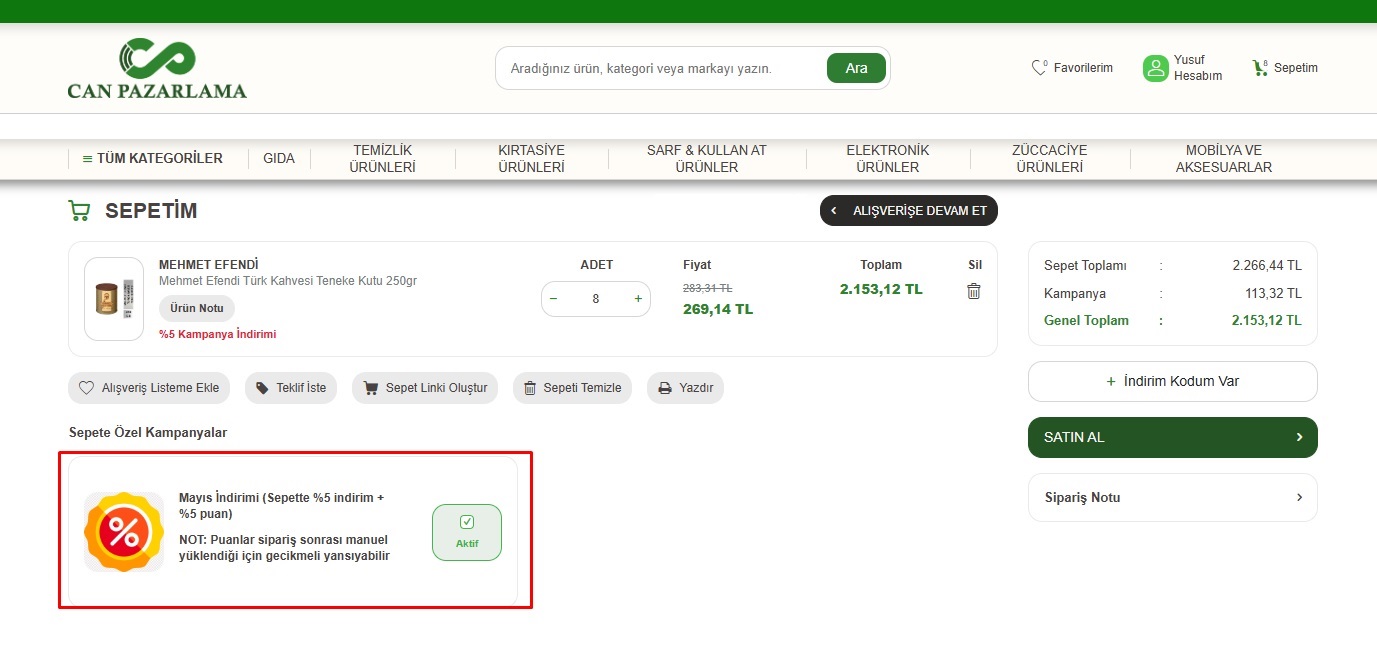Click the Sepetim cart icon in header
The height and width of the screenshot is (671, 1377).
[1260, 68]
